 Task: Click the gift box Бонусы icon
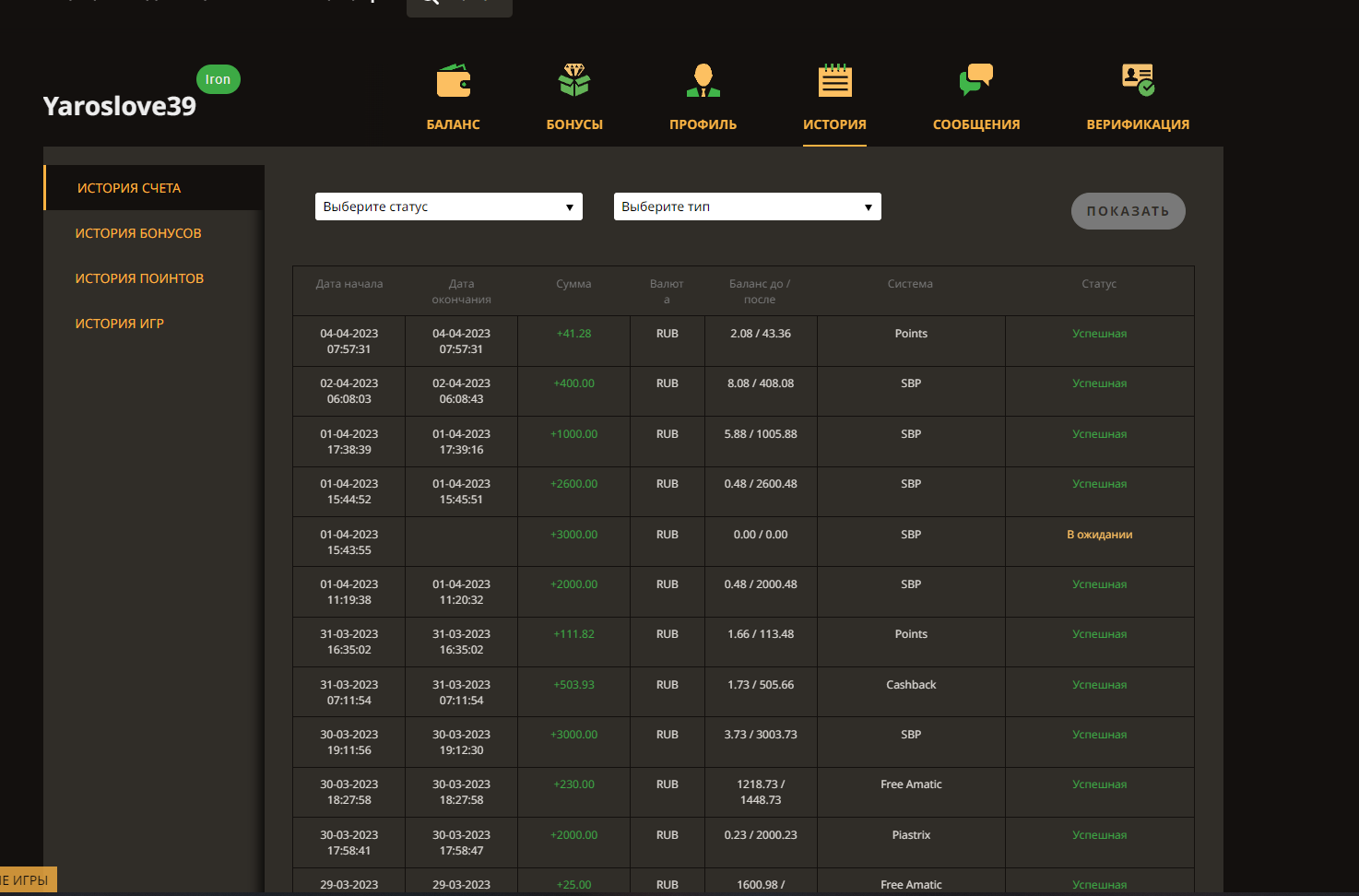coord(574,81)
